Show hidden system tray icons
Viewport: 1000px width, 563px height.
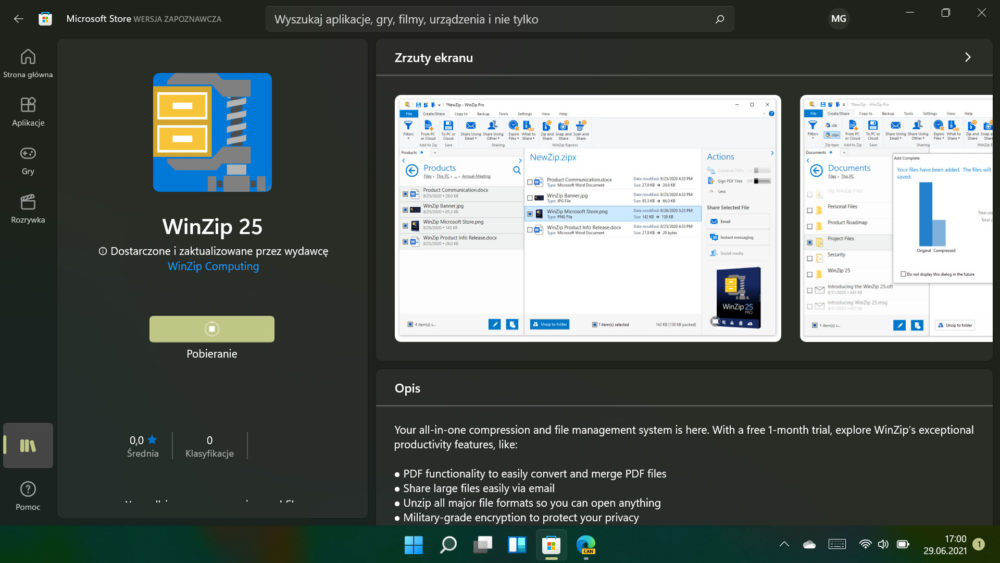click(x=784, y=545)
